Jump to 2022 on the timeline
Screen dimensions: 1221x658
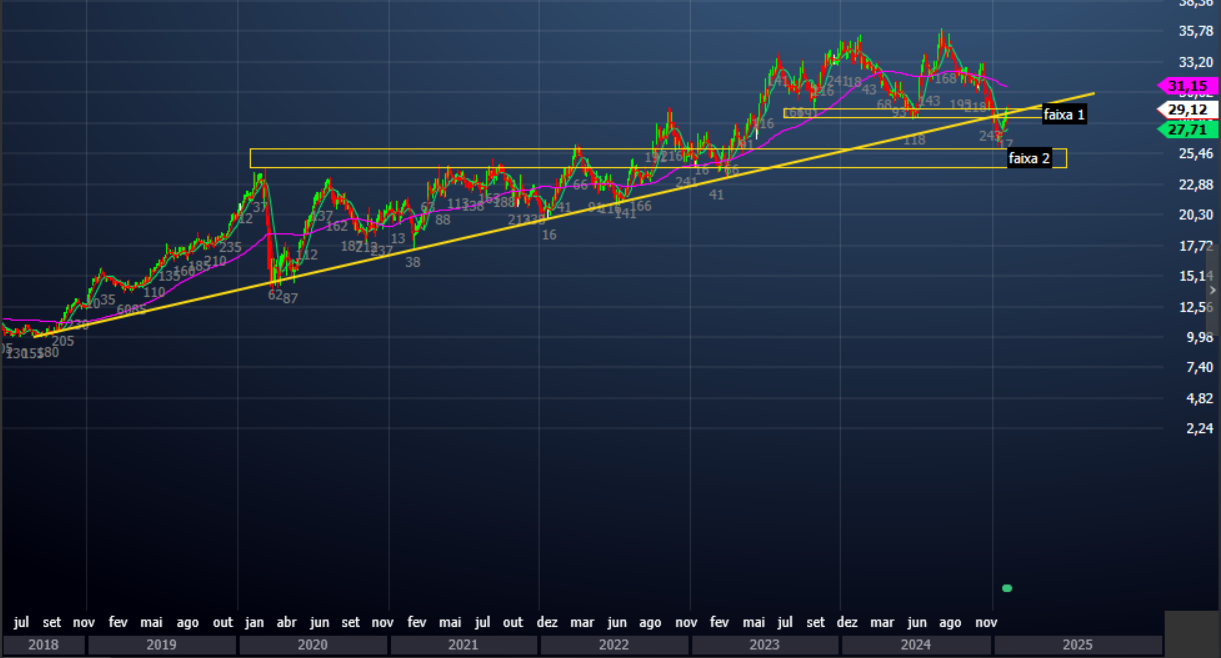614,645
